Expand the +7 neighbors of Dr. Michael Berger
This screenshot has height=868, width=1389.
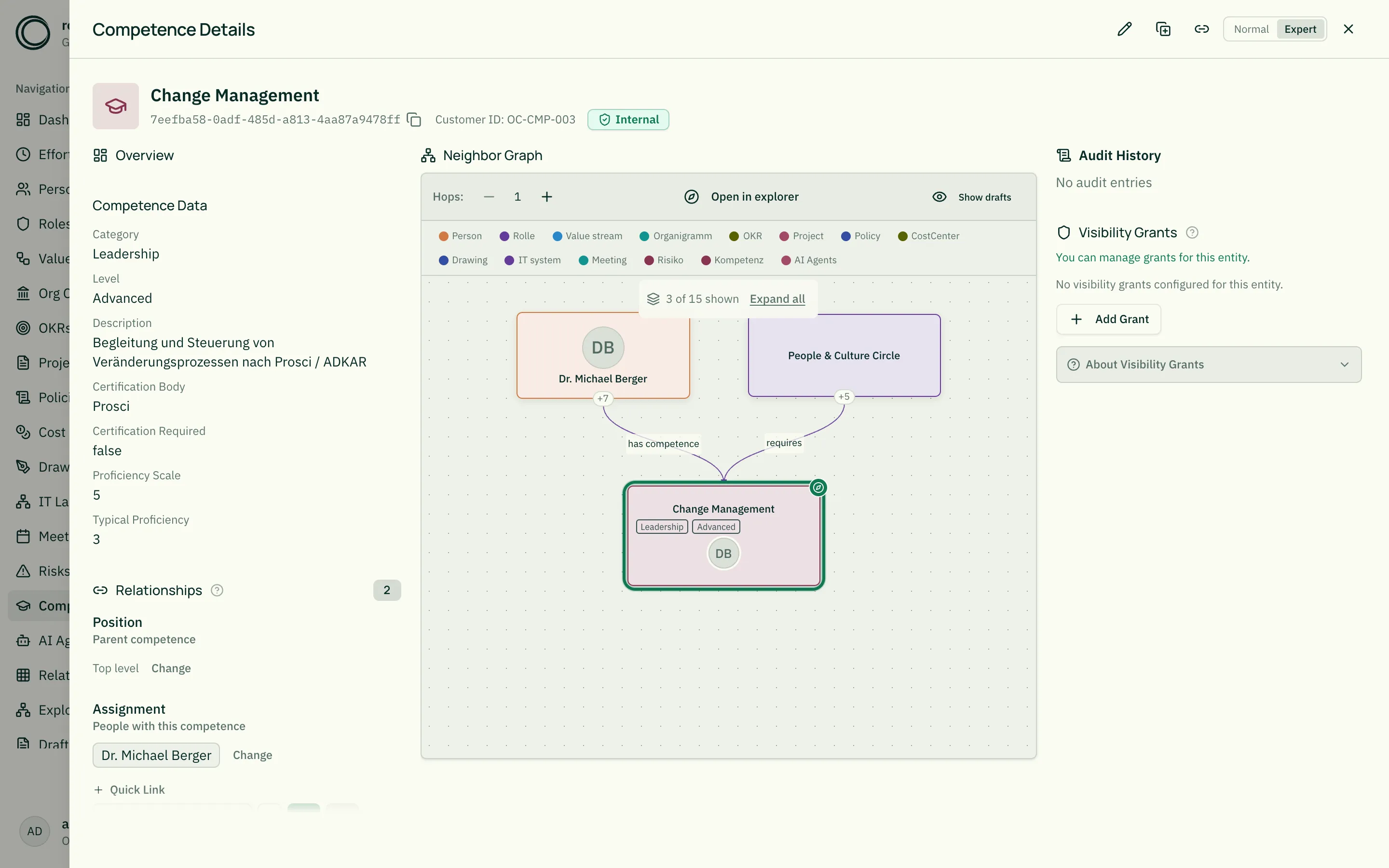[603, 398]
